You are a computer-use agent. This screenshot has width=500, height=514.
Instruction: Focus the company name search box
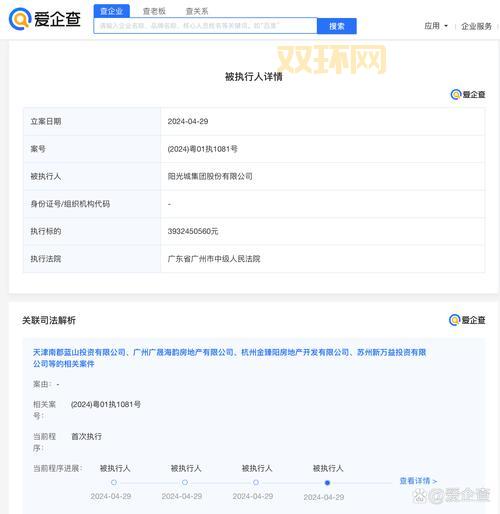point(205,26)
